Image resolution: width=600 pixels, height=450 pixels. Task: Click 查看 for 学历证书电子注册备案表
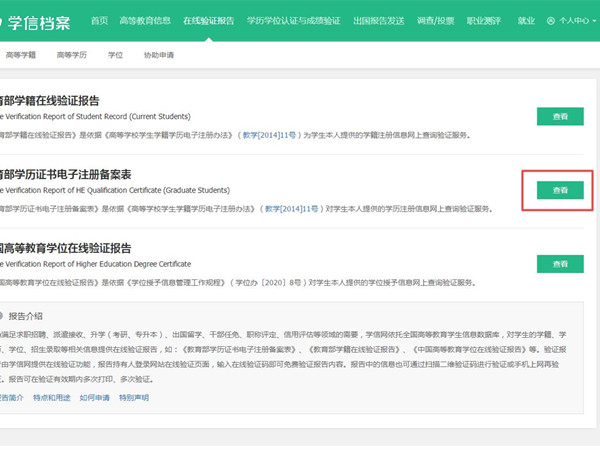click(x=560, y=190)
